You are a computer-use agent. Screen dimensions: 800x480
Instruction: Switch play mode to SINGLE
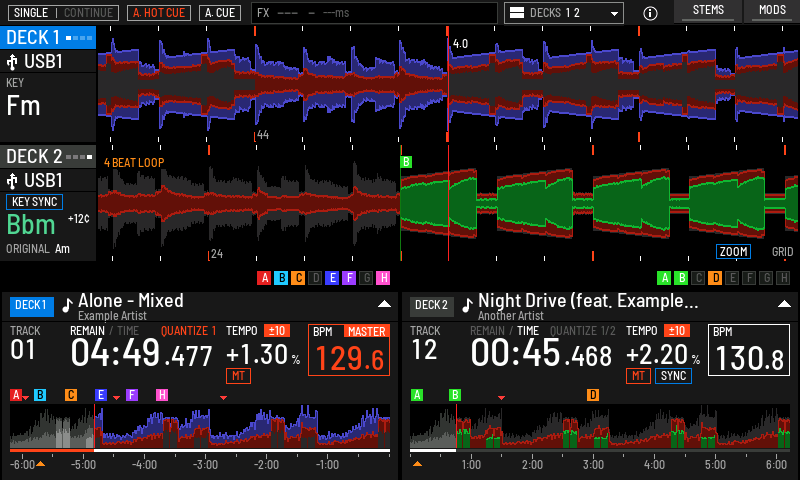(x=31, y=13)
